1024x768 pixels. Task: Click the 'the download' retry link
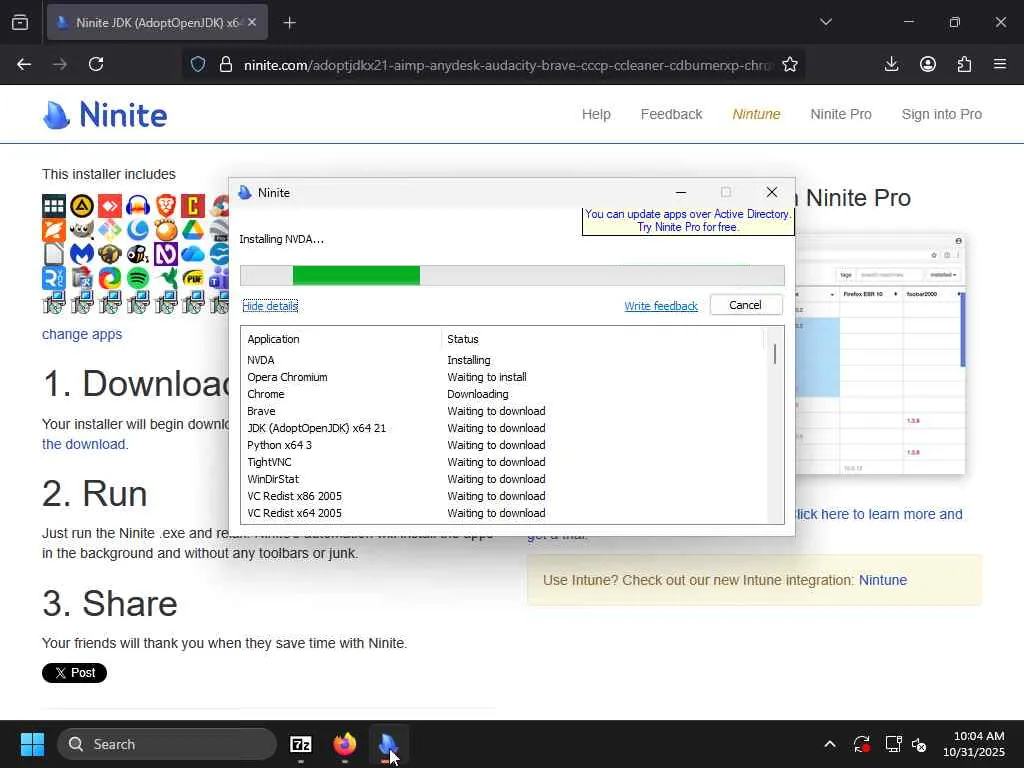[x=85, y=444]
